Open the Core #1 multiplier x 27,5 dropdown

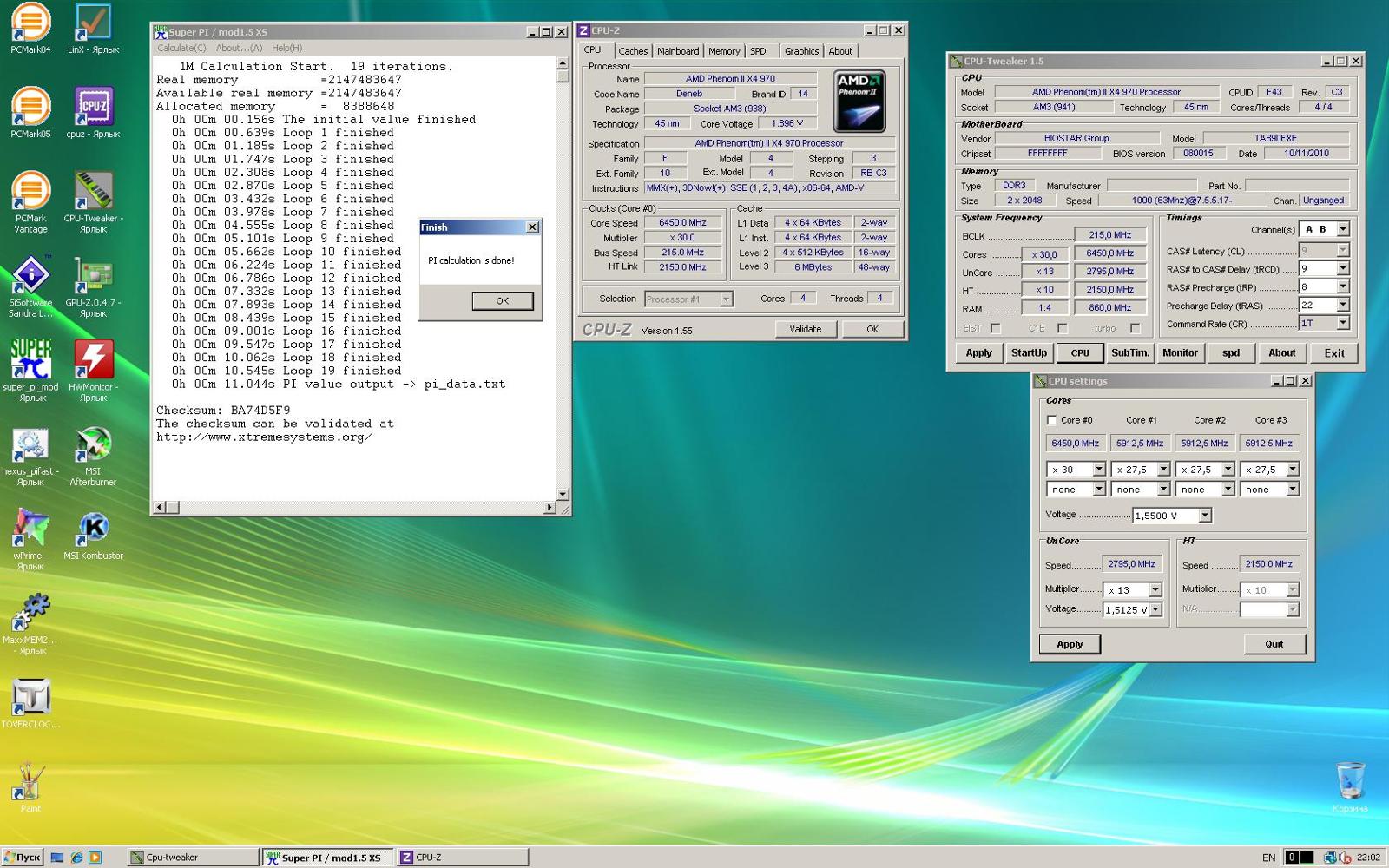1163,470
